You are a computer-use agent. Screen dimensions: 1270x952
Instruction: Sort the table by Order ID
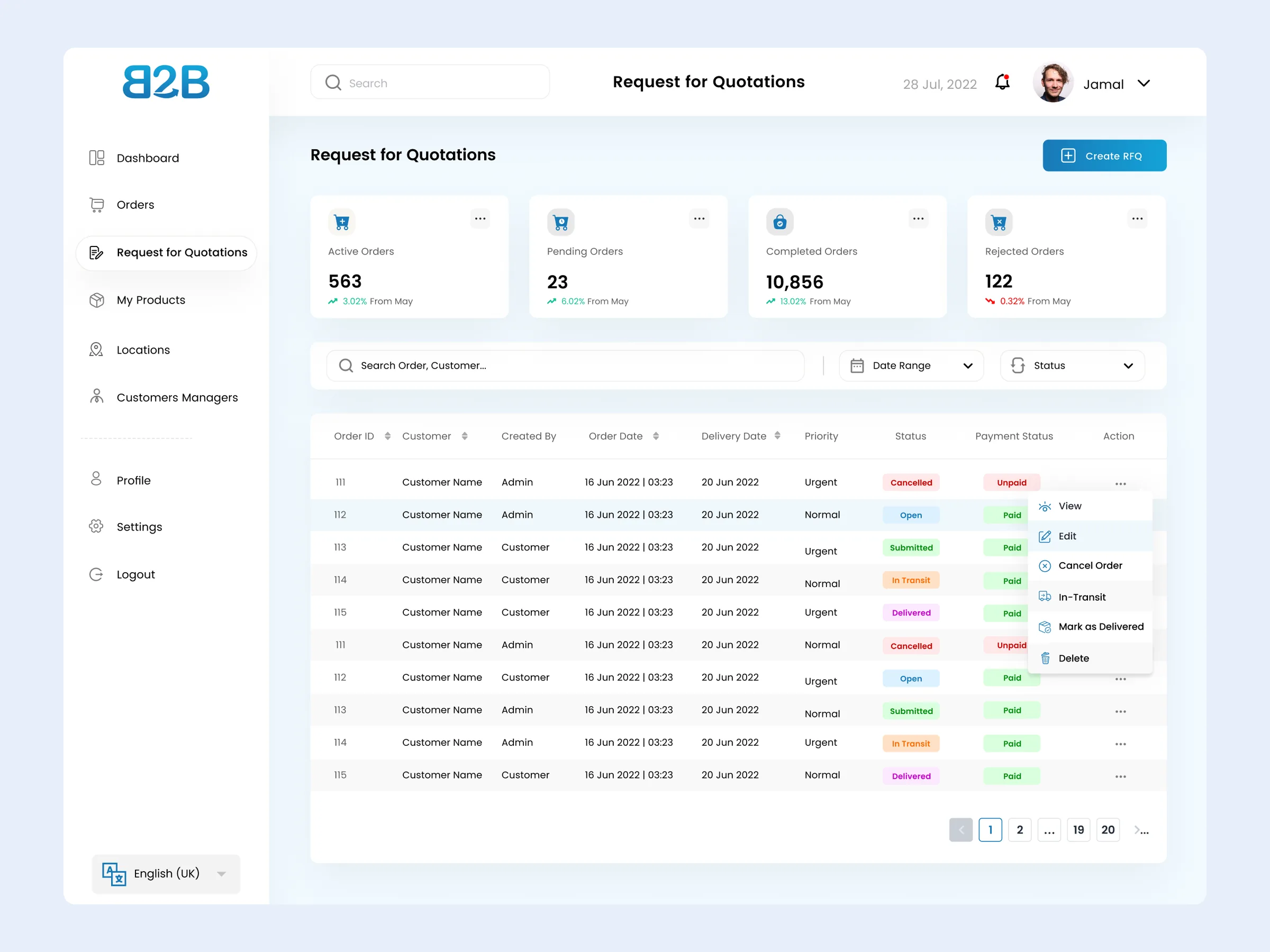387,436
